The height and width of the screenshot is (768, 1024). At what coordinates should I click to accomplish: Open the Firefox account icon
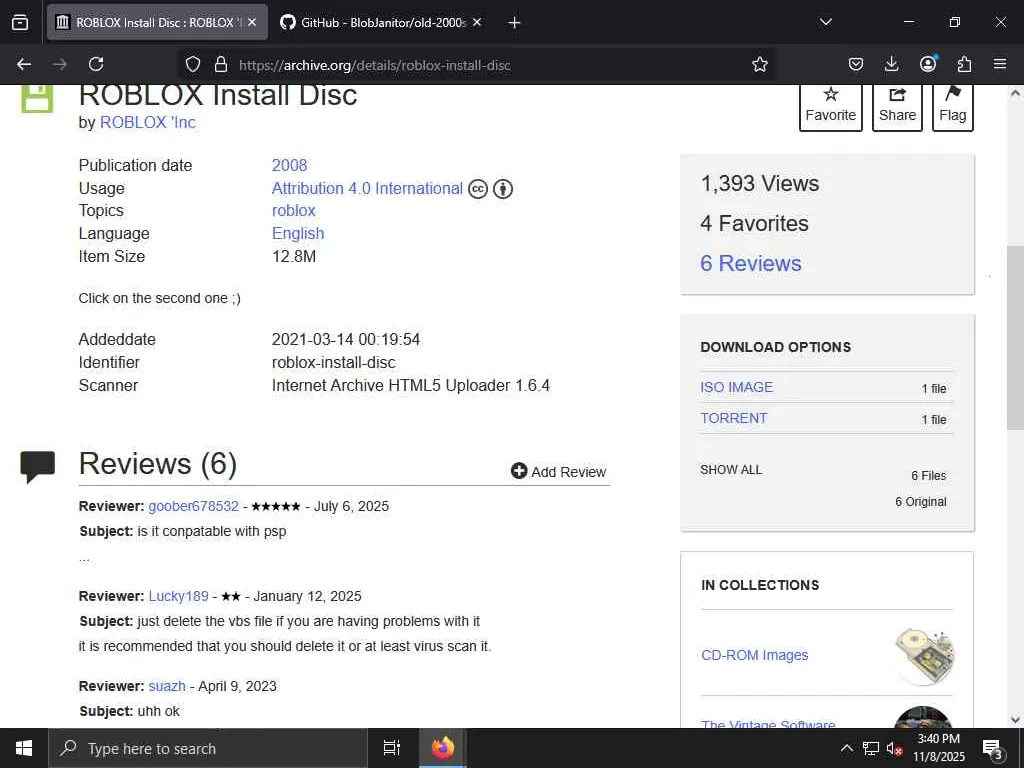928,63
